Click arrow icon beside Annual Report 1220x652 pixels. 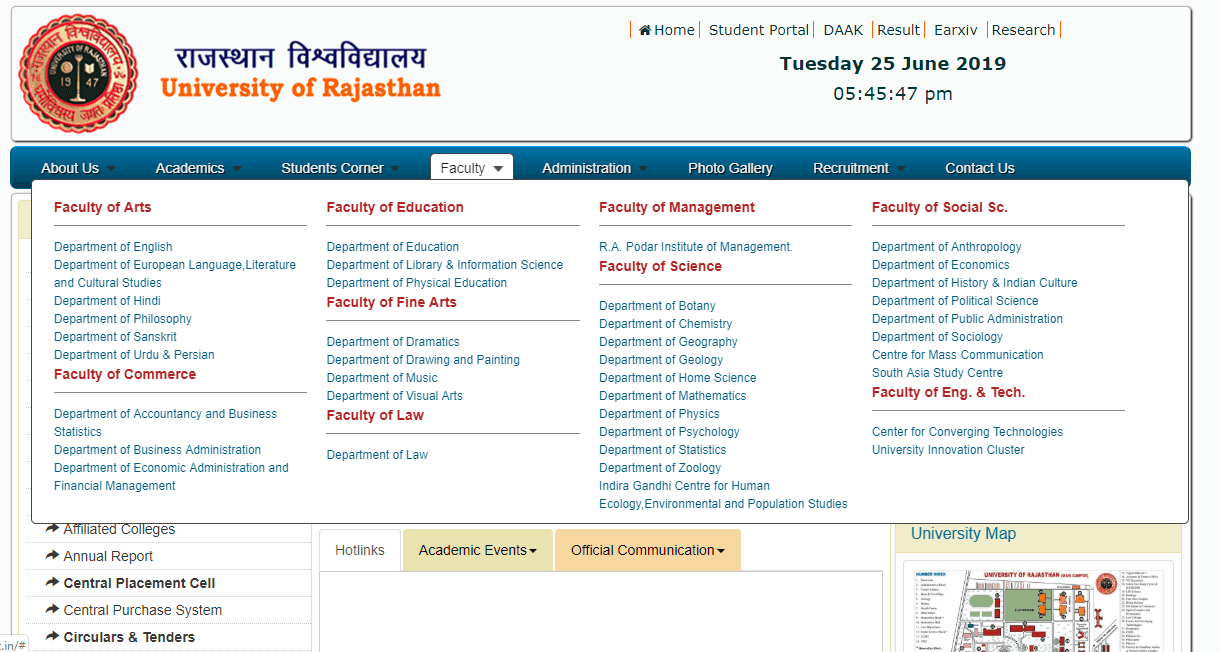coord(52,556)
